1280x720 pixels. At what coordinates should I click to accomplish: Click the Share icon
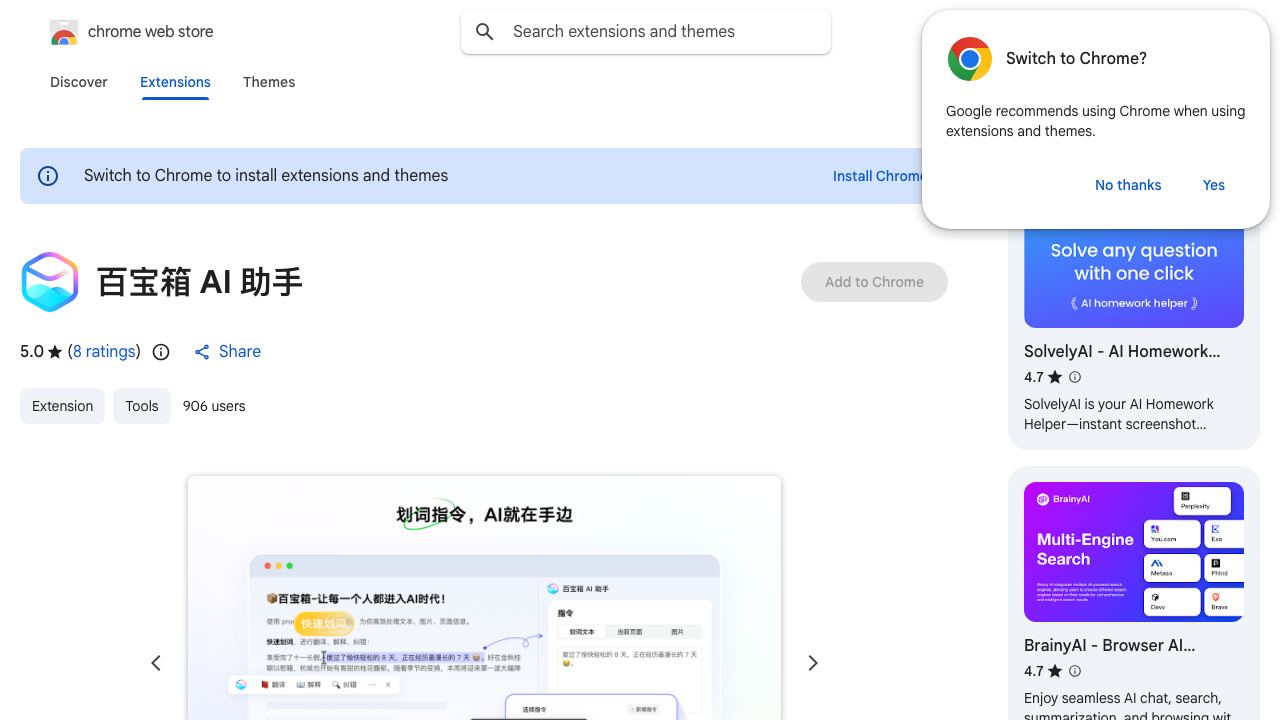(202, 352)
